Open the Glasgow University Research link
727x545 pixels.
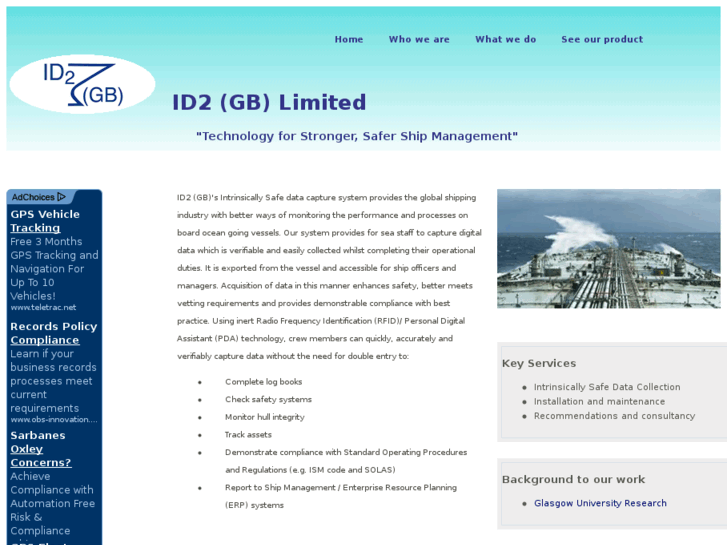[x=600, y=503]
